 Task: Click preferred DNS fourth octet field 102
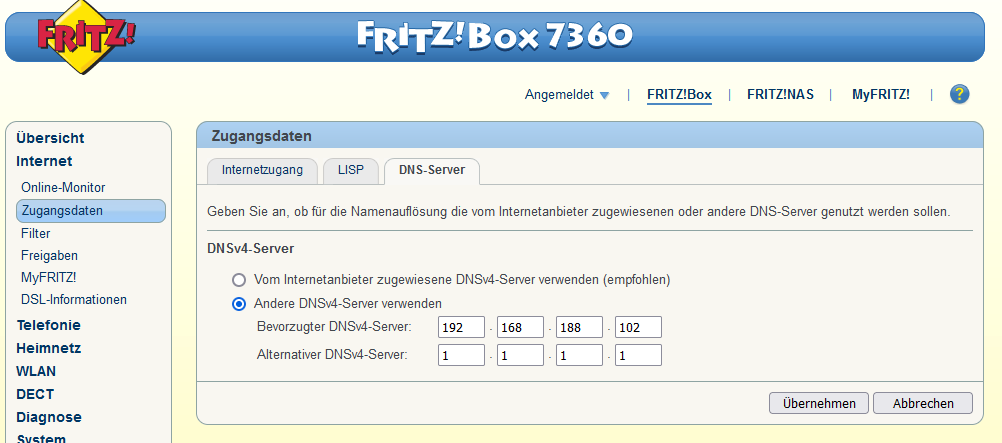(638, 327)
